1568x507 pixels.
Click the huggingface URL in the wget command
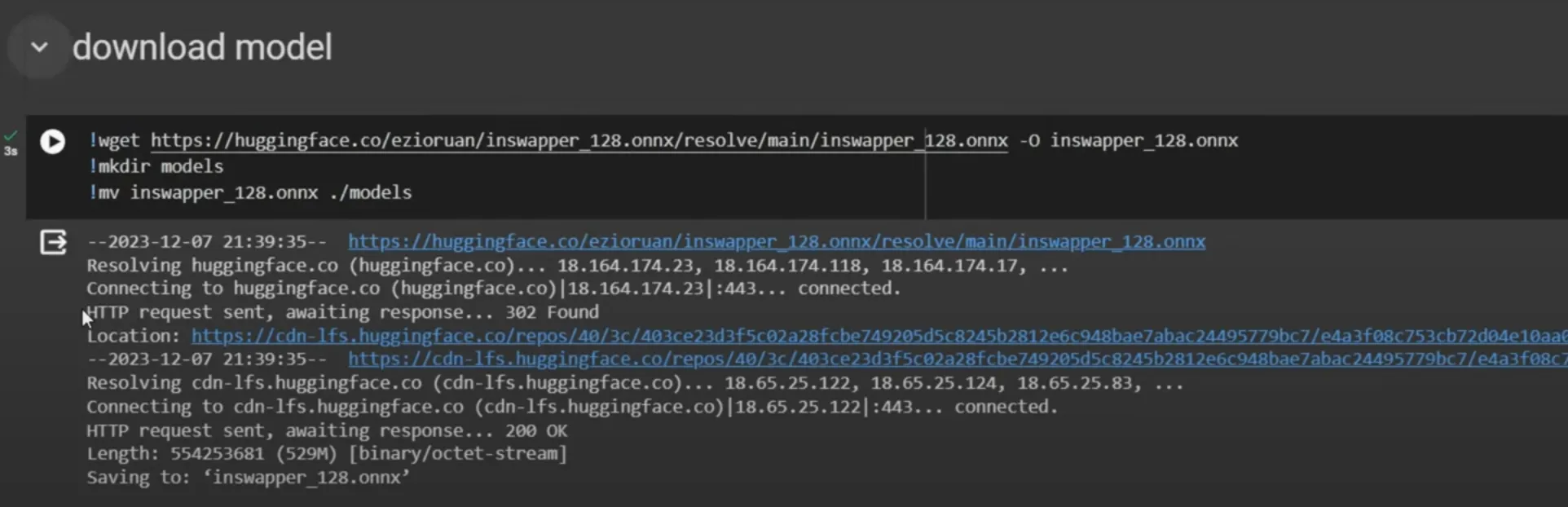579,141
